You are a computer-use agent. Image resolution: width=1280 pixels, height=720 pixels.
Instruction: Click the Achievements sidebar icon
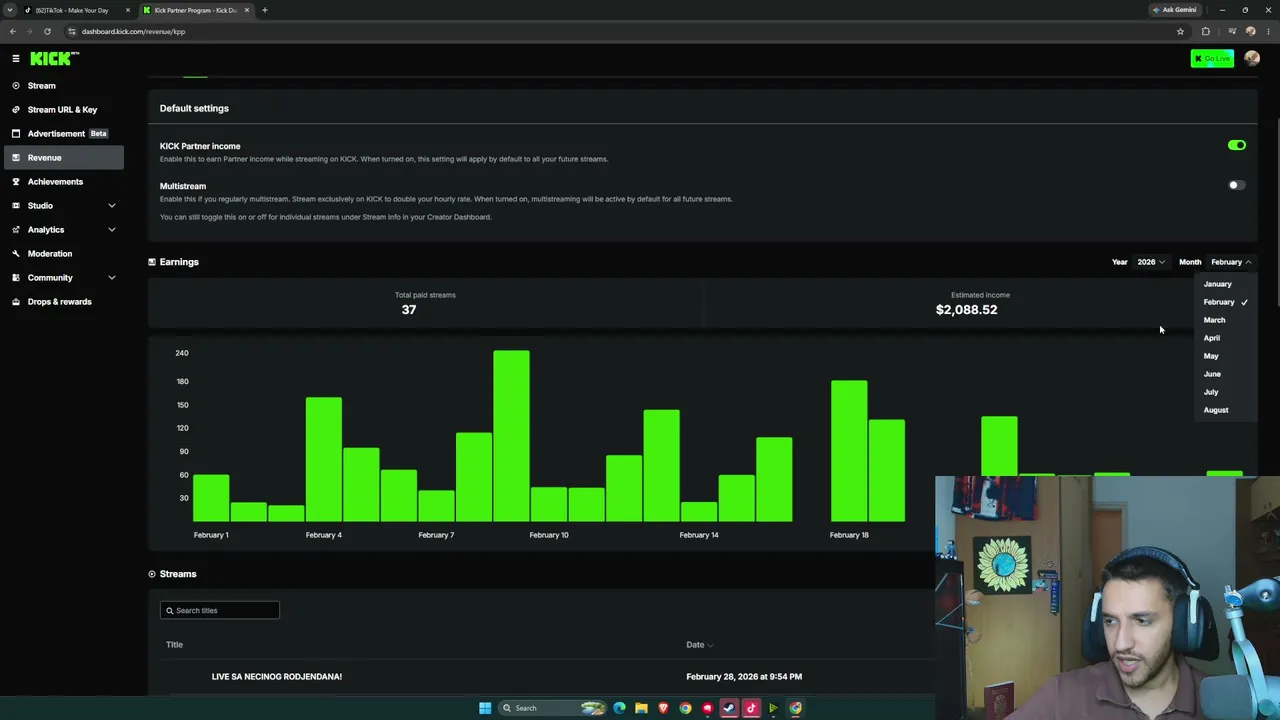[x=16, y=182]
